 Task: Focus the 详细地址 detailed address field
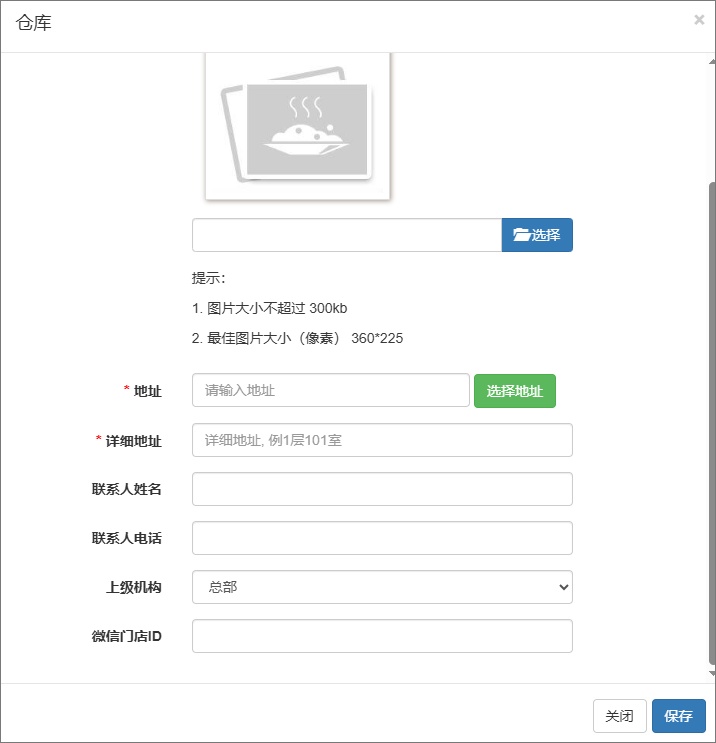[x=382, y=440]
